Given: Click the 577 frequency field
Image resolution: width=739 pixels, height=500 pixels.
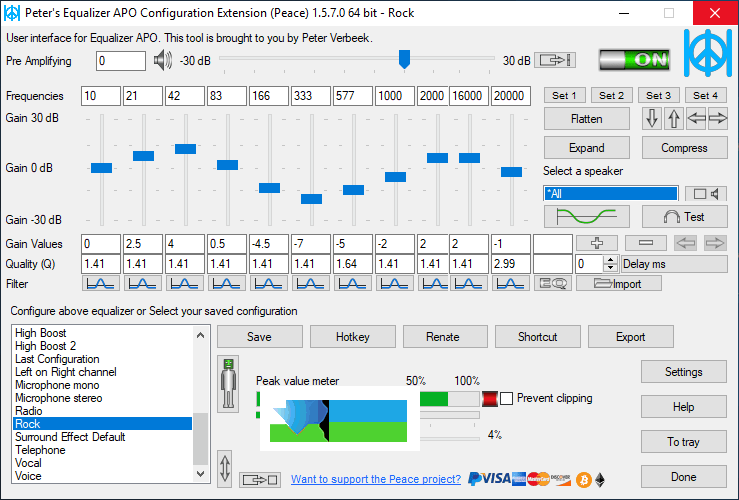Looking at the screenshot, I should pos(352,96).
